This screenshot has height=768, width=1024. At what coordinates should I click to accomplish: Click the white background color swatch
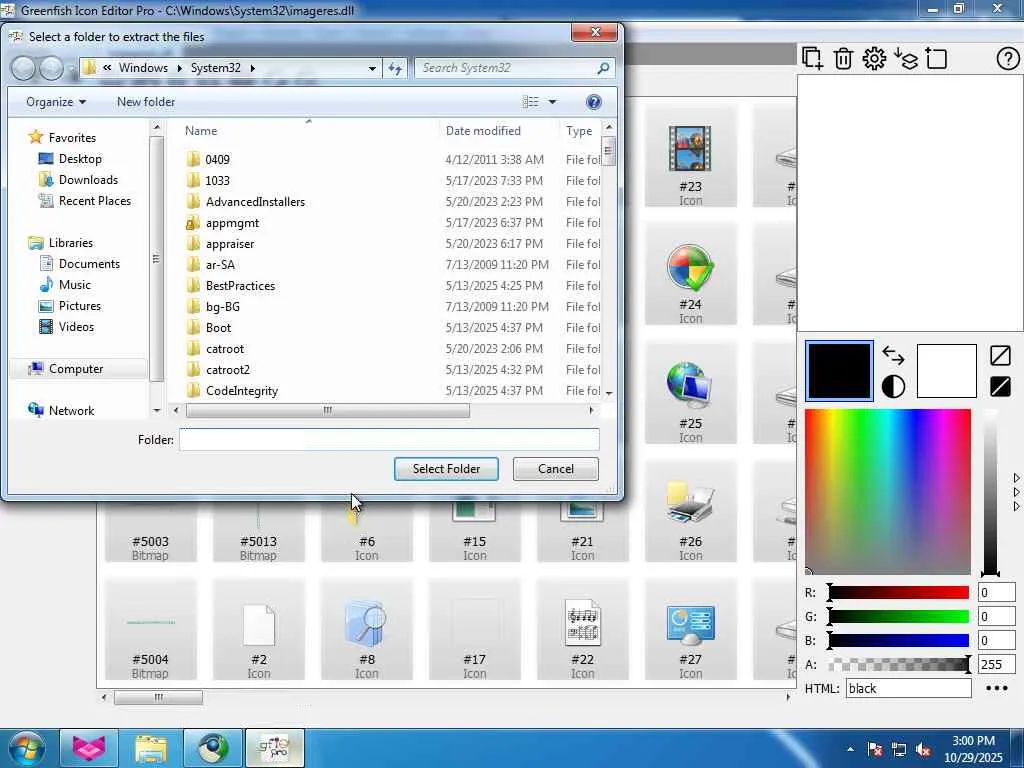tap(946, 371)
